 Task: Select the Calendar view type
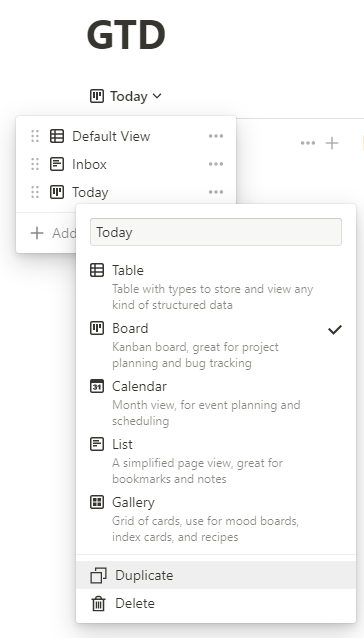point(216,403)
